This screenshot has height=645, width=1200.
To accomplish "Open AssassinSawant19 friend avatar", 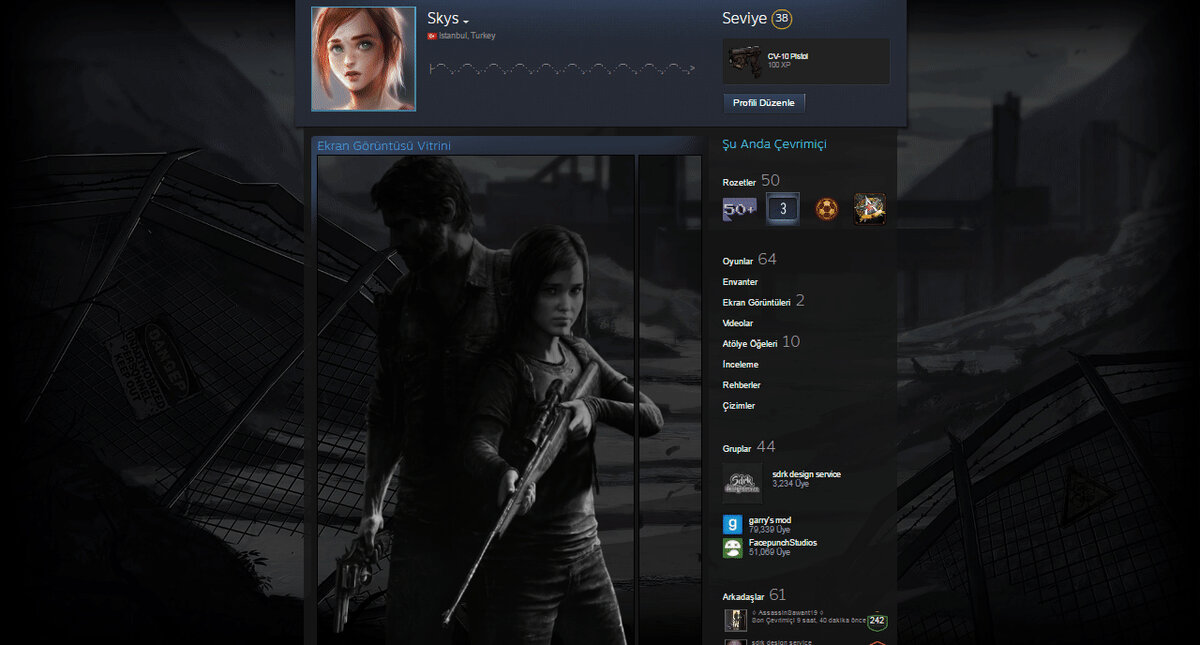I will (735, 620).
